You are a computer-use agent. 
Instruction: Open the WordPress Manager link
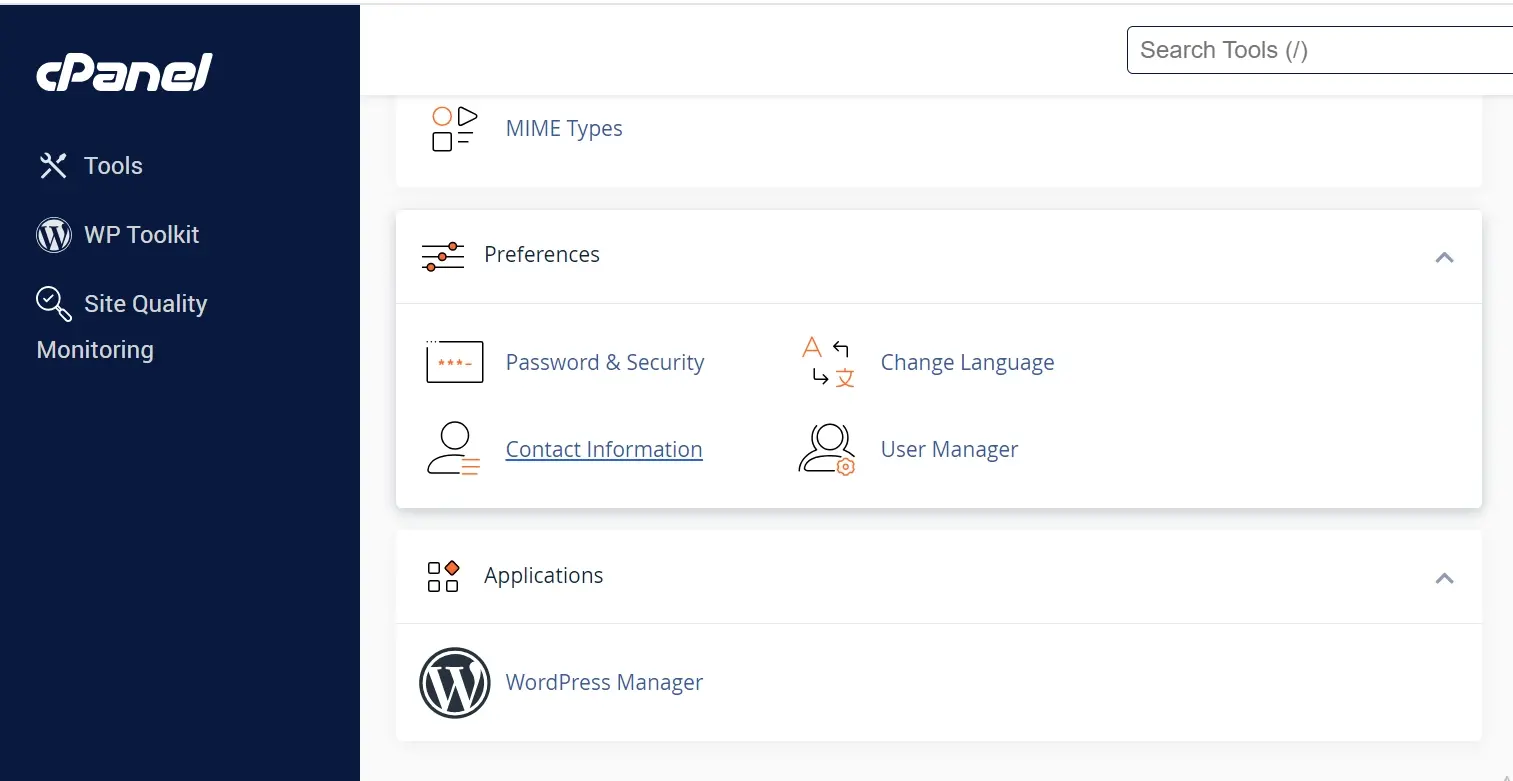tap(604, 683)
